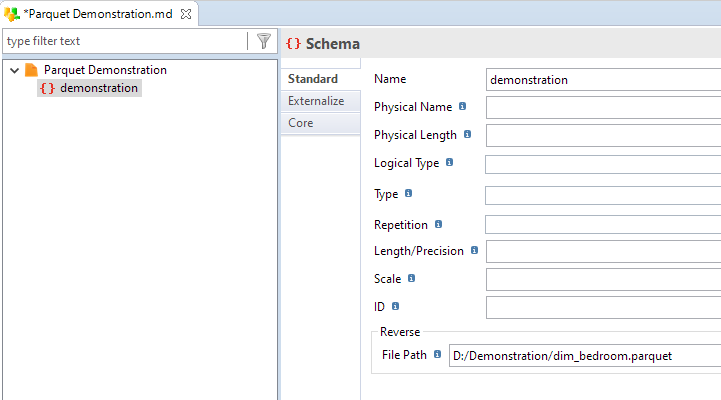Close the Parquet Demonstration.md editor tab

coord(186,14)
